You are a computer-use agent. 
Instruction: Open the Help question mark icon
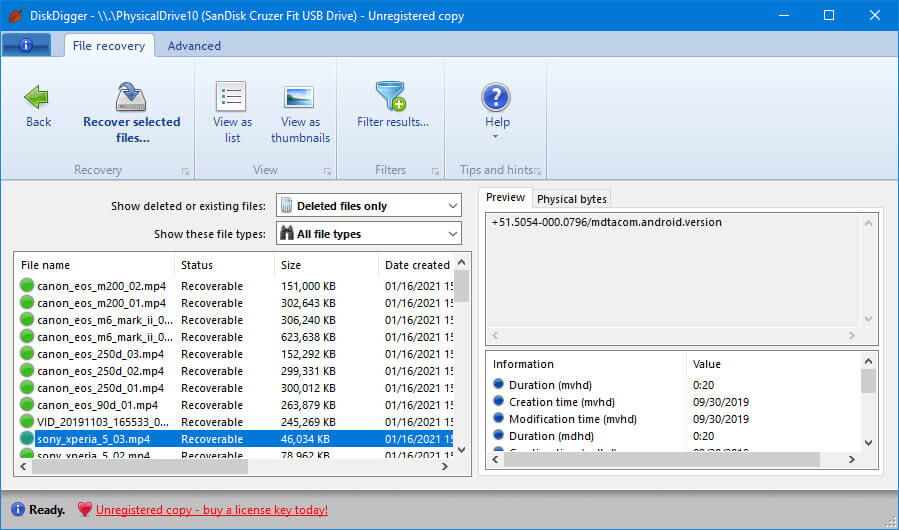[496, 97]
